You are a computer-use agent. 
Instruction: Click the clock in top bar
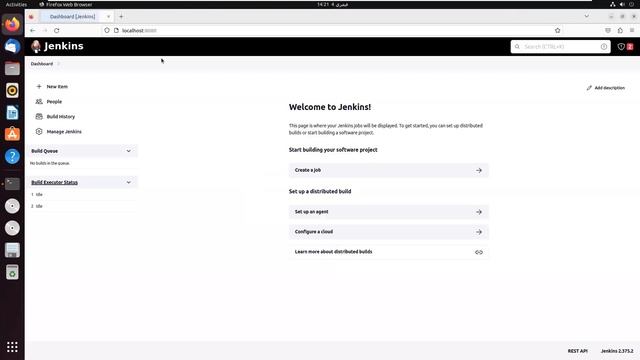(x=332, y=4)
